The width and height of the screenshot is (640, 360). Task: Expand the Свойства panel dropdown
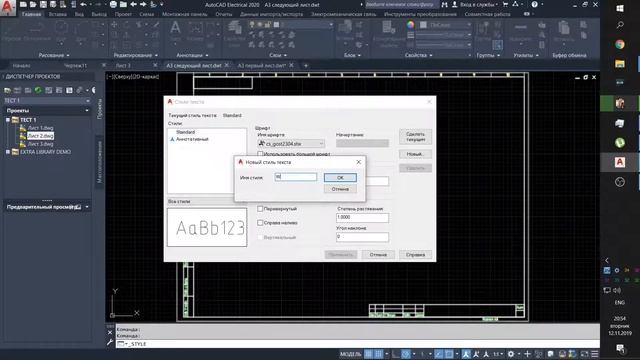pos(419,55)
